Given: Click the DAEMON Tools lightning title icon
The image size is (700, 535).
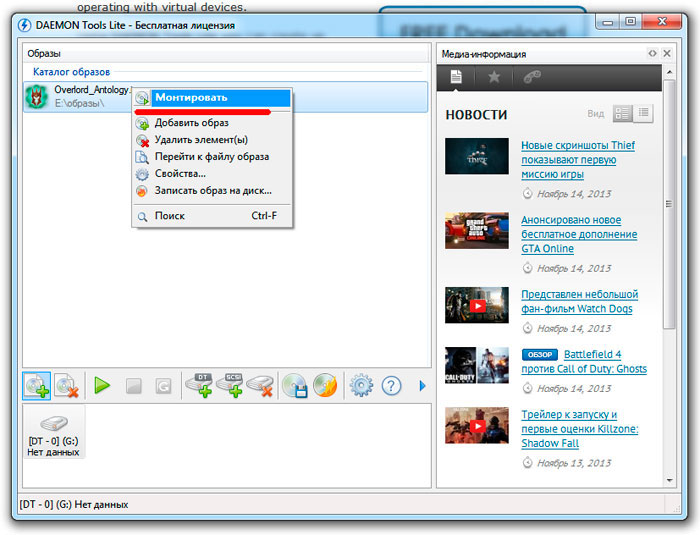Looking at the screenshot, I should pyautogui.click(x=25, y=25).
